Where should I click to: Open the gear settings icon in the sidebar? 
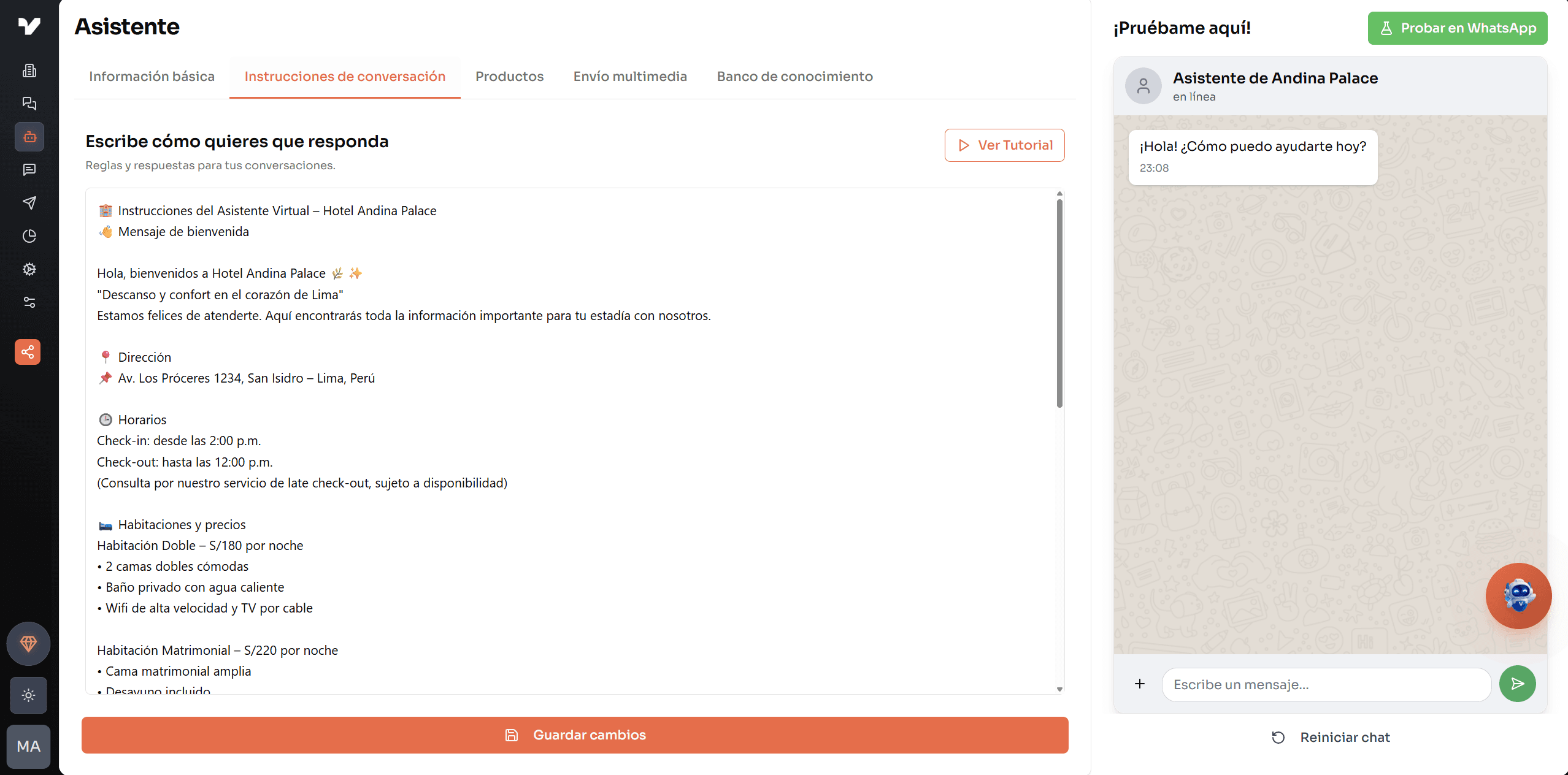pyautogui.click(x=29, y=269)
